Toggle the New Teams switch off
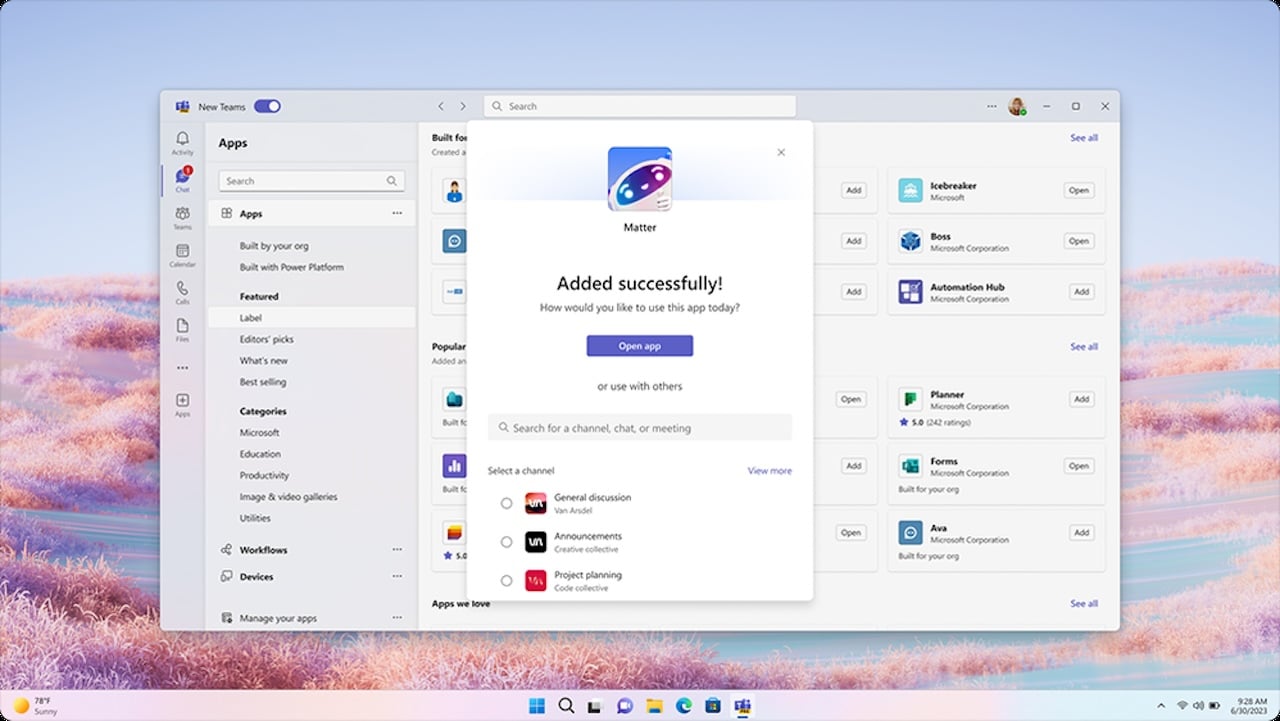The image size is (1280, 721). pos(267,106)
